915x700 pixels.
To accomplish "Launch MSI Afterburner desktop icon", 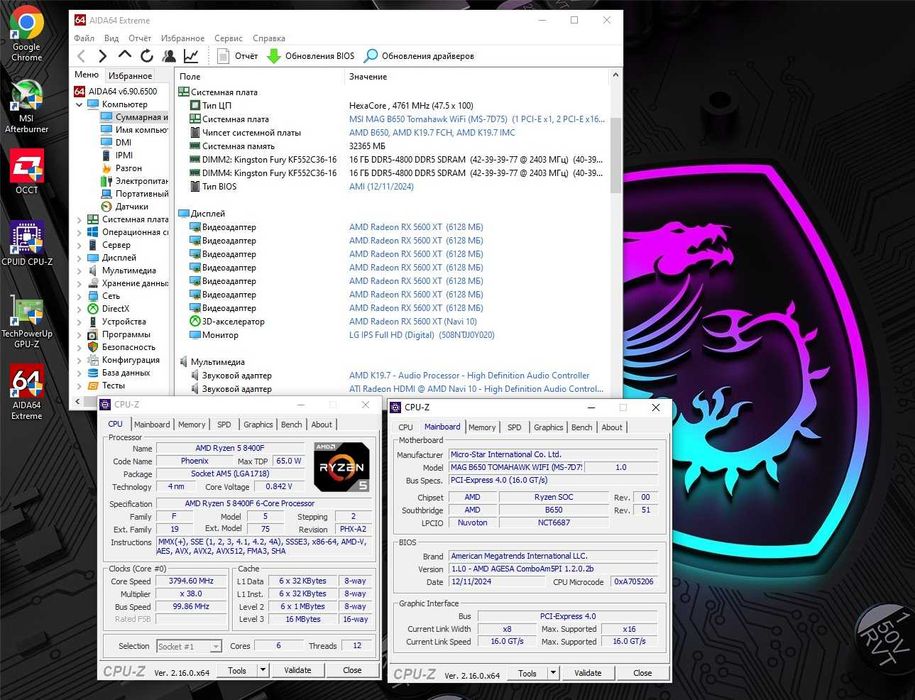I will (27, 106).
